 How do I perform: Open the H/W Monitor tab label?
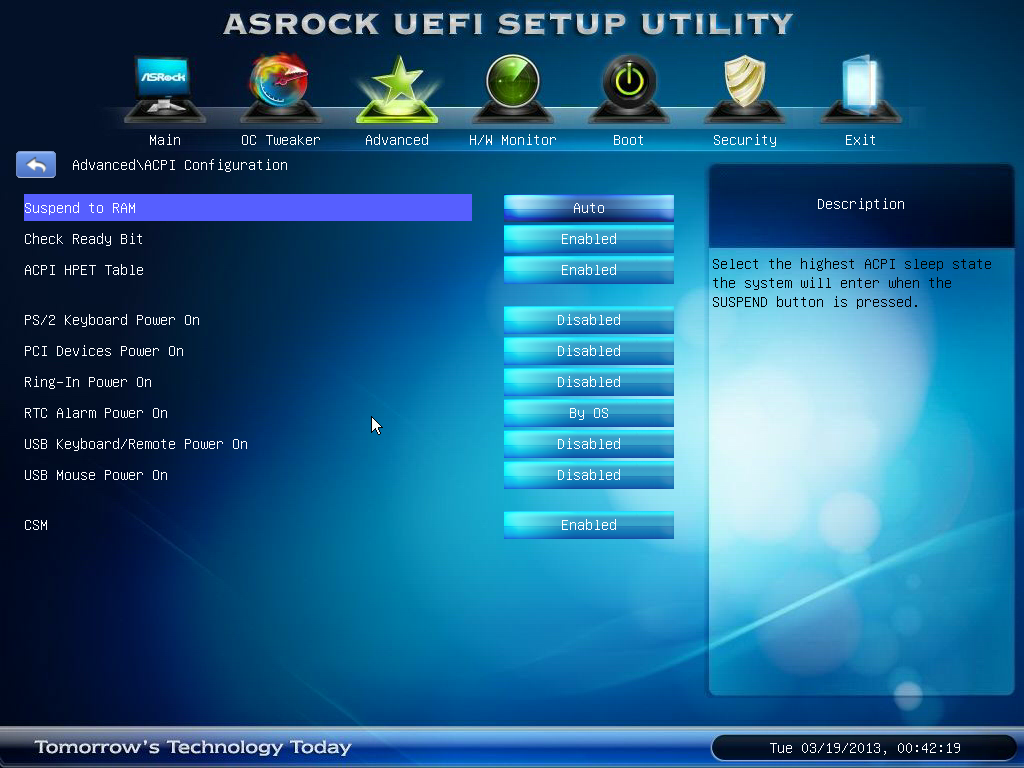[513, 140]
